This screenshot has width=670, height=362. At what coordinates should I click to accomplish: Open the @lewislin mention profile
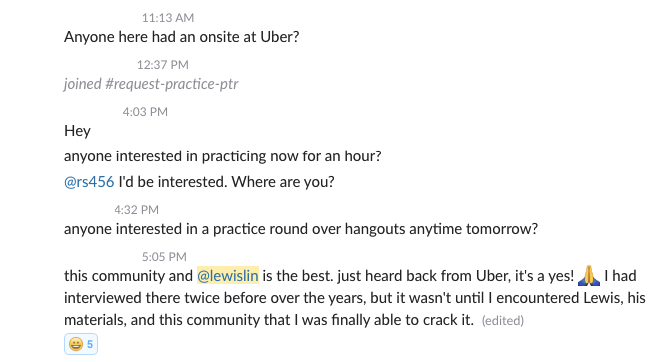(x=228, y=276)
